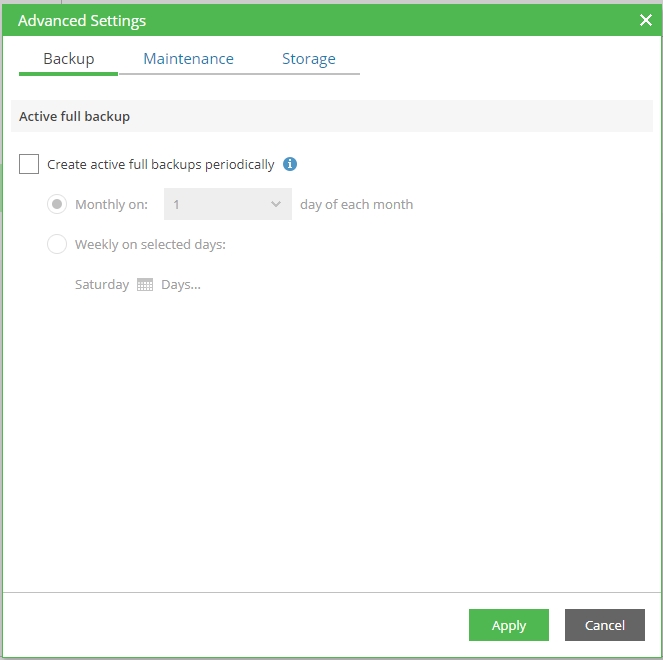
Task: Close the Advanced Settings dialog with X
Action: pos(645,20)
